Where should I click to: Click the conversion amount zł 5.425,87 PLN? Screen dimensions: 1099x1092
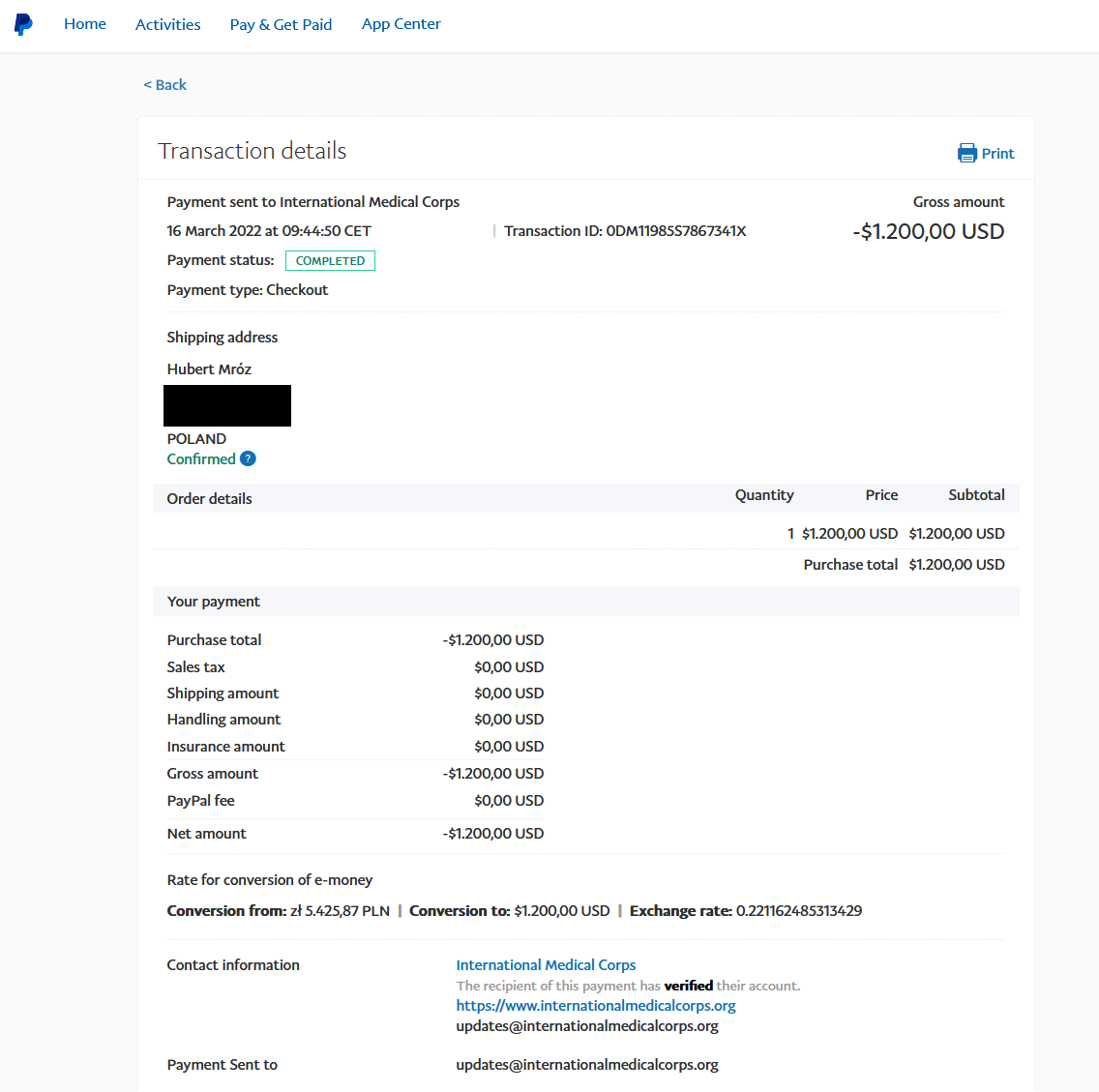click(340, 910)
